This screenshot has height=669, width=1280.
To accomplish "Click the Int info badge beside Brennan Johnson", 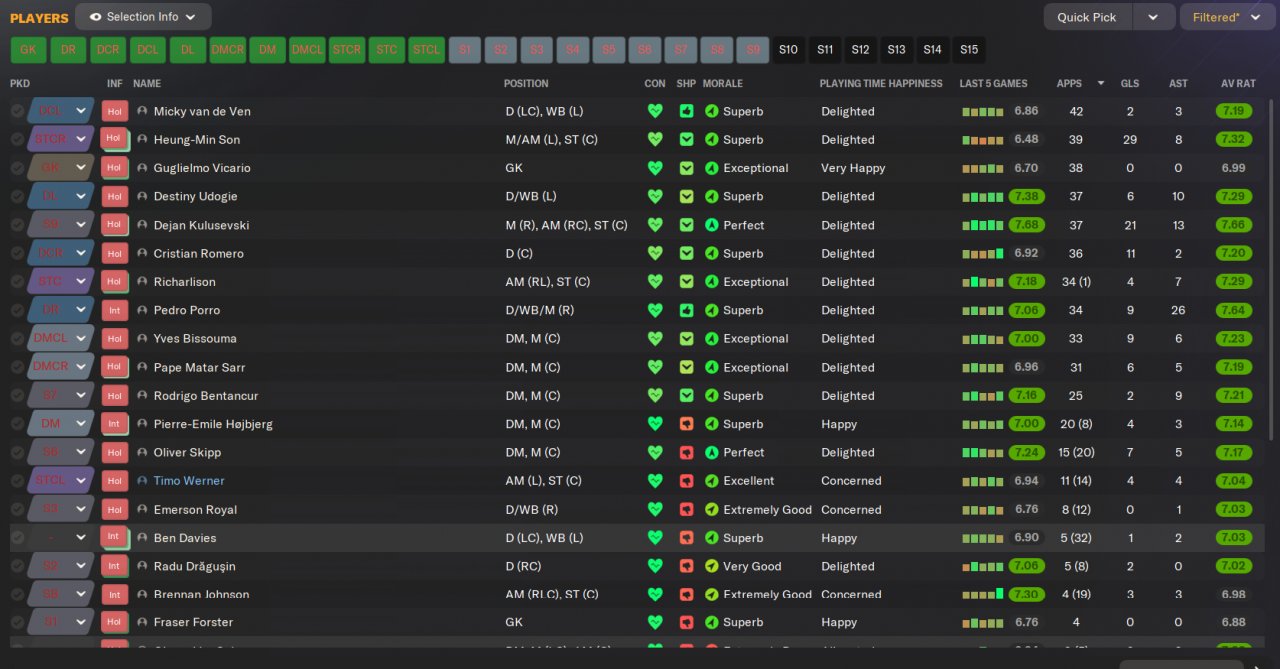I will pos(114,595).
